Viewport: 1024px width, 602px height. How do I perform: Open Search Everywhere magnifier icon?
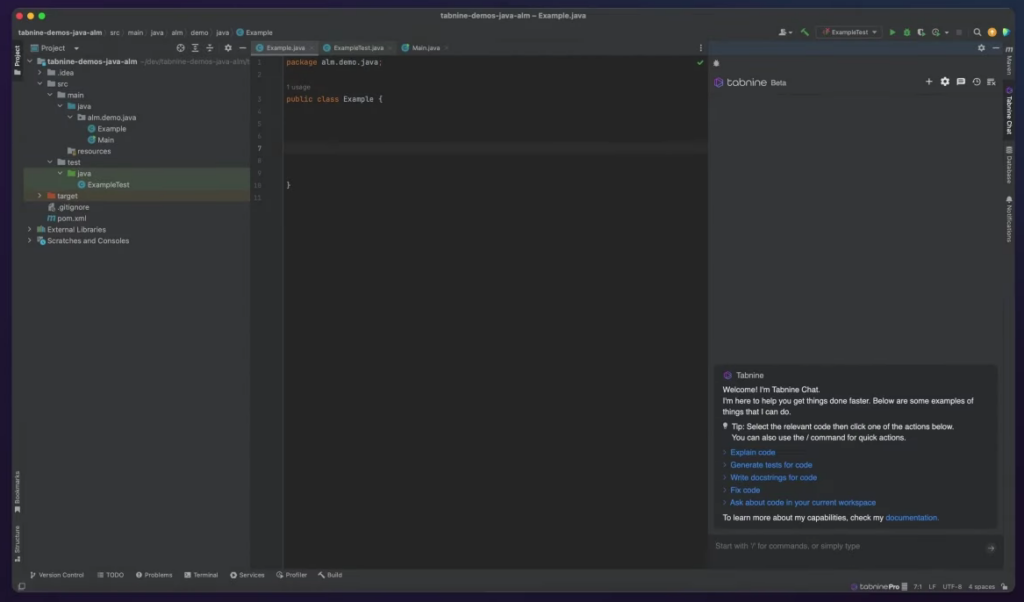977,32
